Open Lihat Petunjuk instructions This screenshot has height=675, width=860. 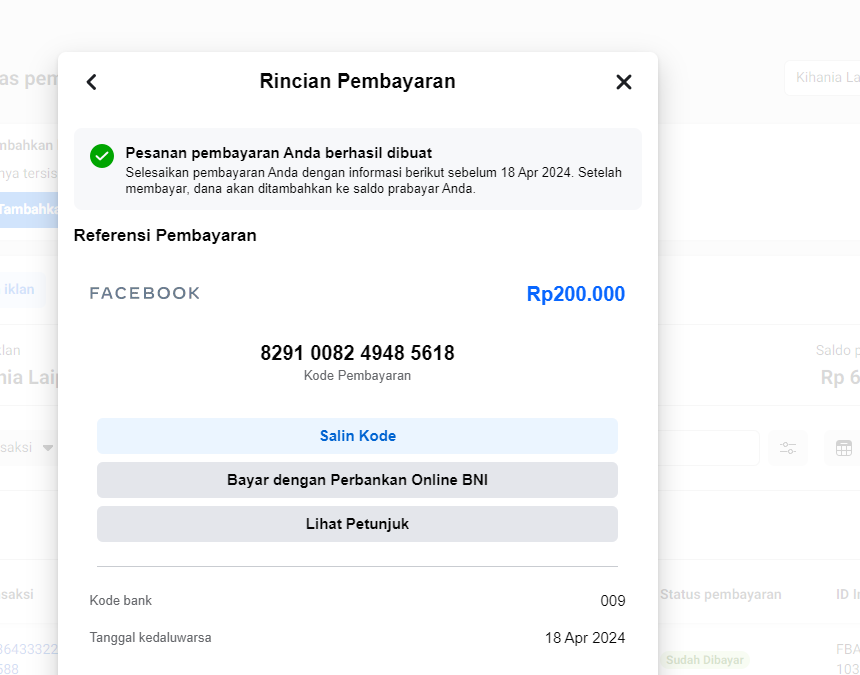(357, 524)
